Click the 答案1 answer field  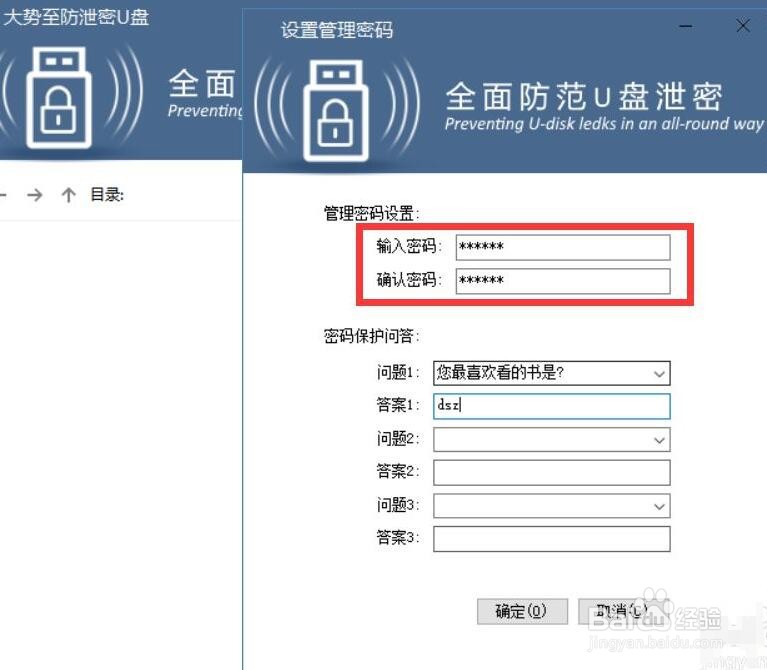(552, 406)
